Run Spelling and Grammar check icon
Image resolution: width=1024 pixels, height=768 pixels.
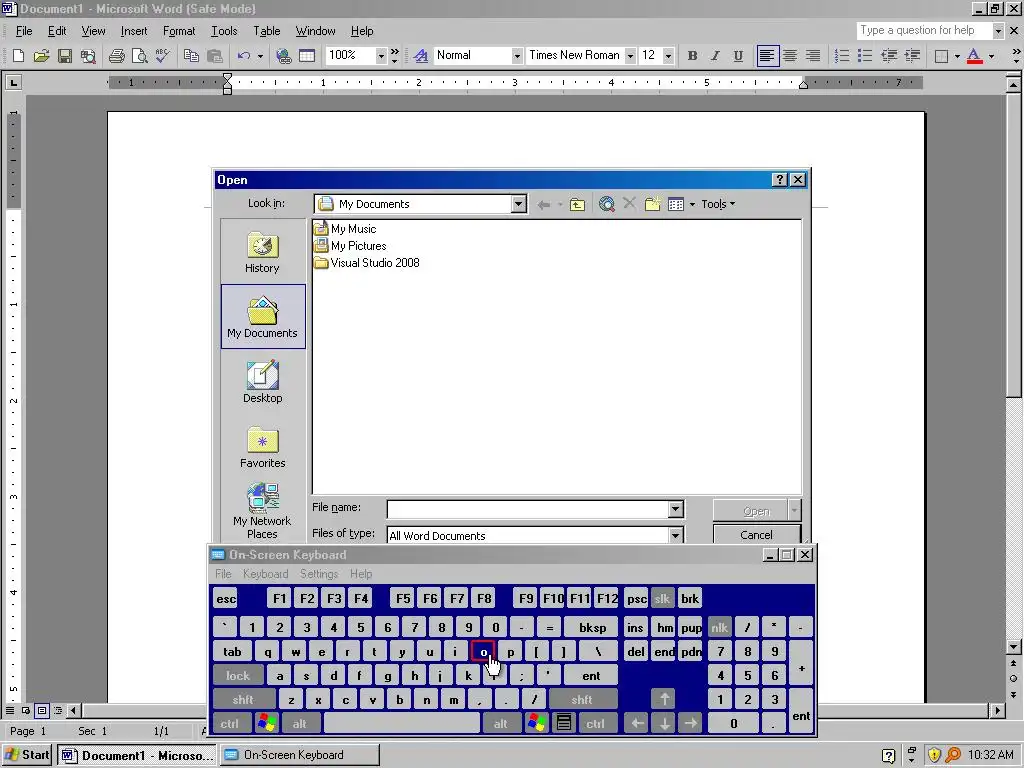tap(163, 56)
